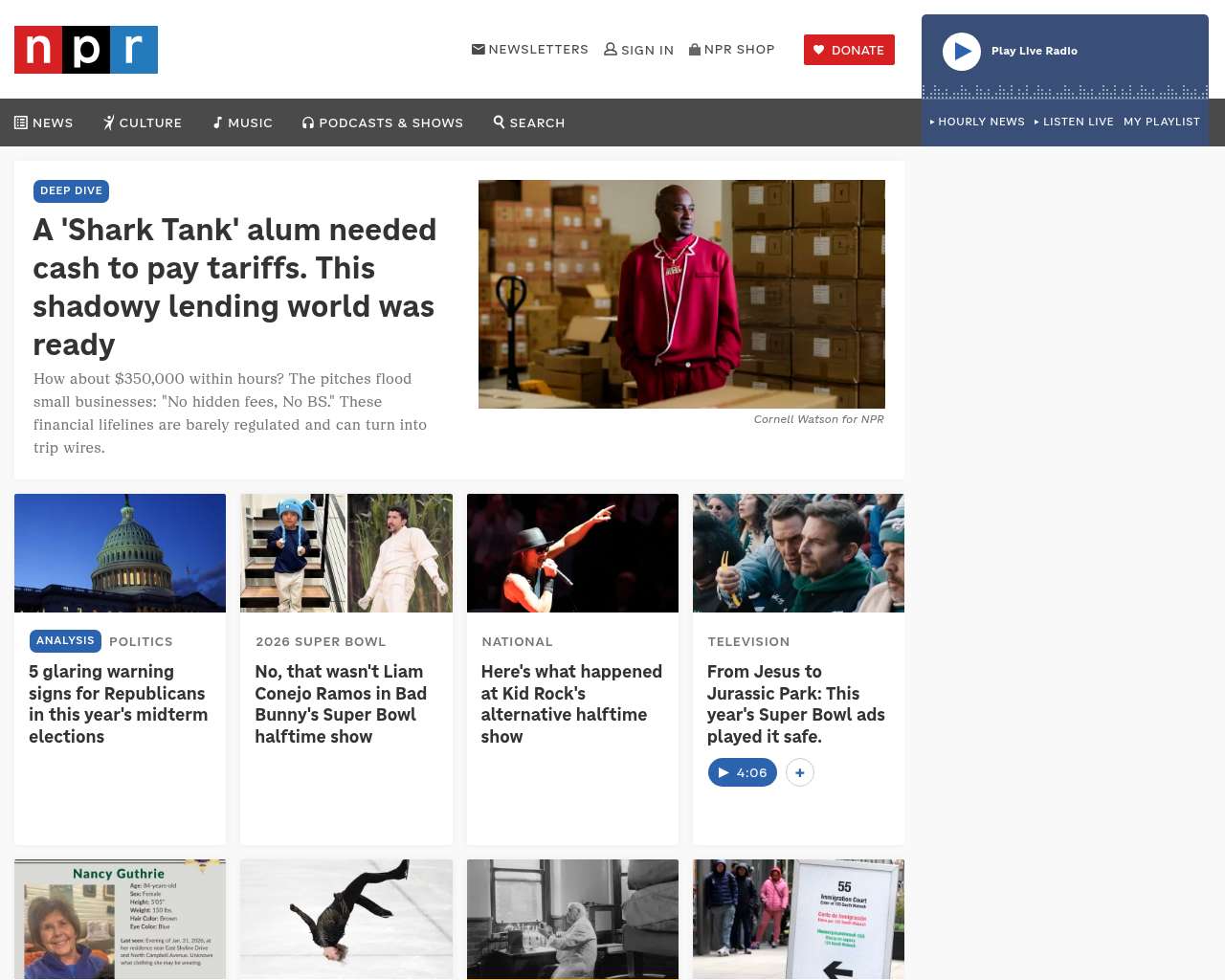This screenshot has width=1225, height=980.
Task: Expand Listen Live in player
Action: [x=1074, y=122]
